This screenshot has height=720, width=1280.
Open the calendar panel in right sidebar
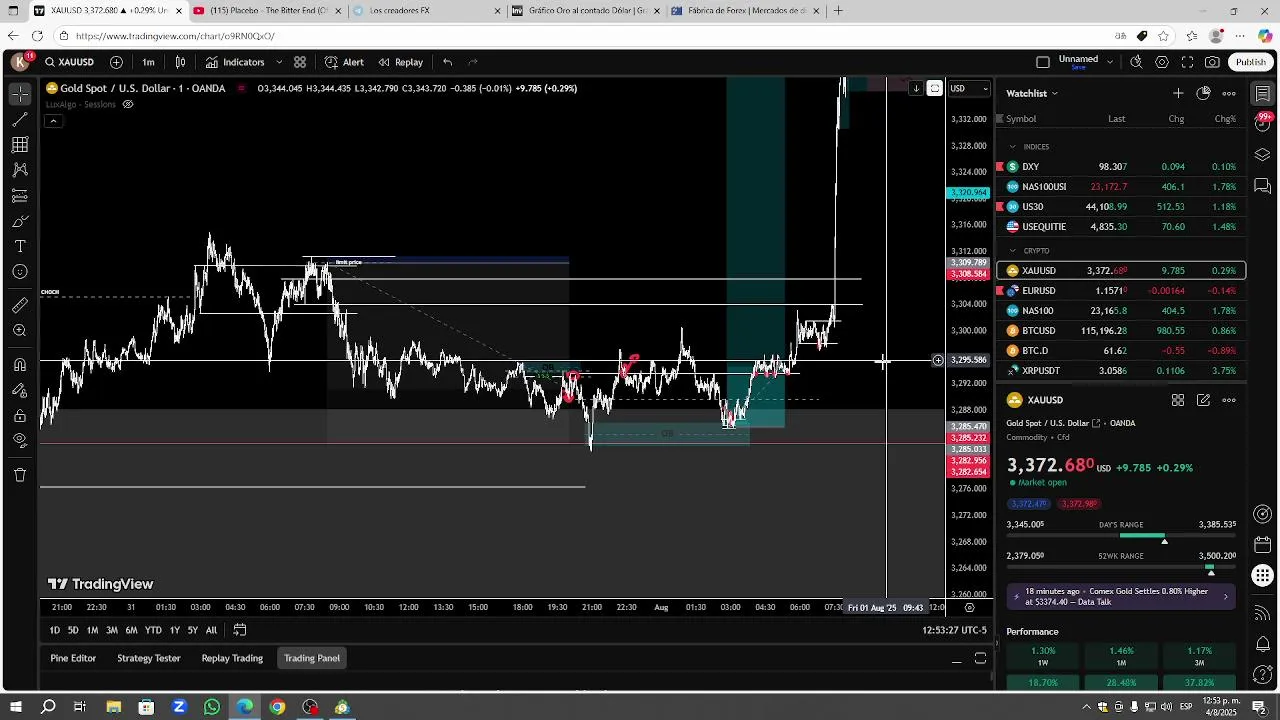point(1263,545)
